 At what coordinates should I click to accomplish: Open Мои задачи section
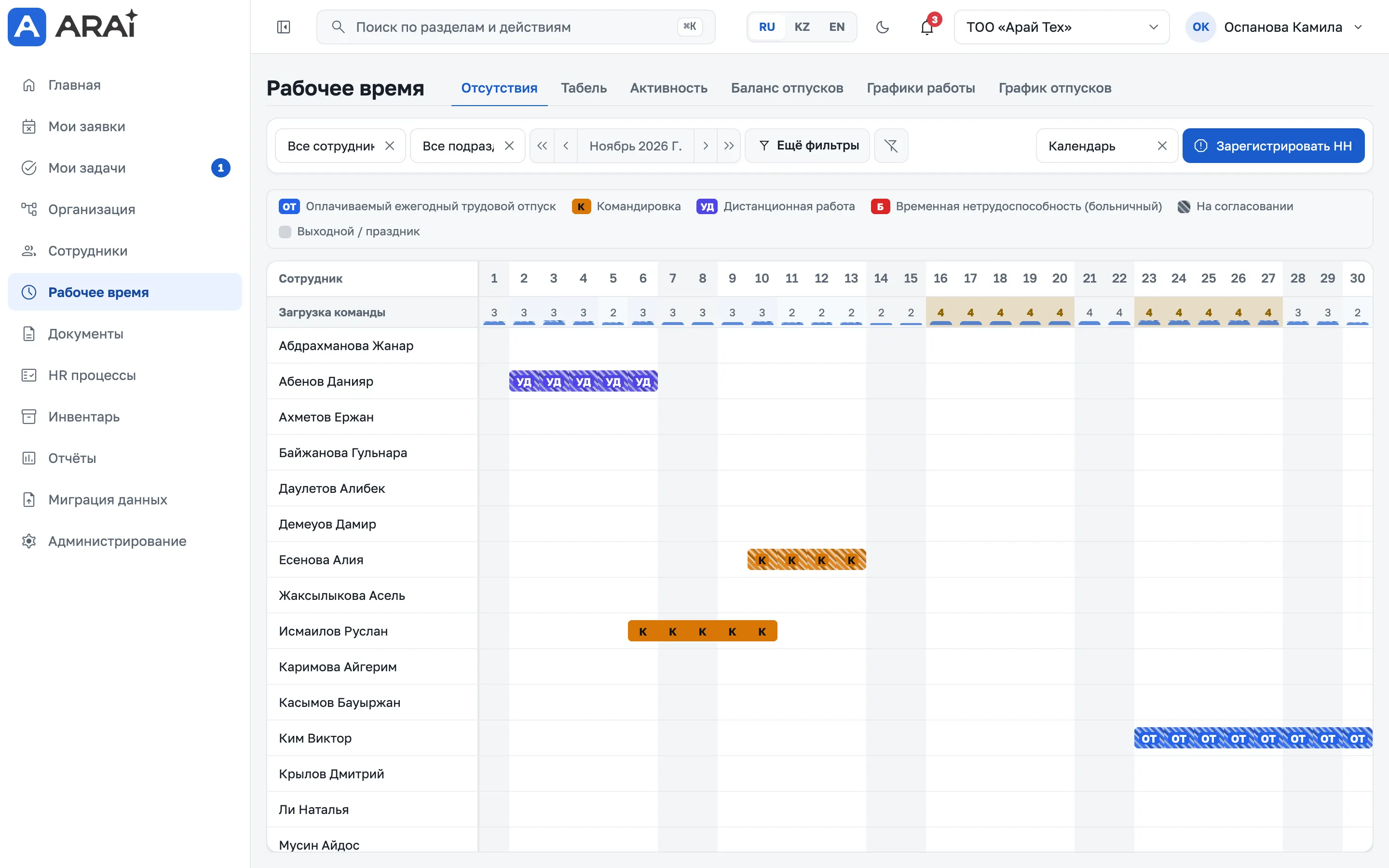pos(124,168)
